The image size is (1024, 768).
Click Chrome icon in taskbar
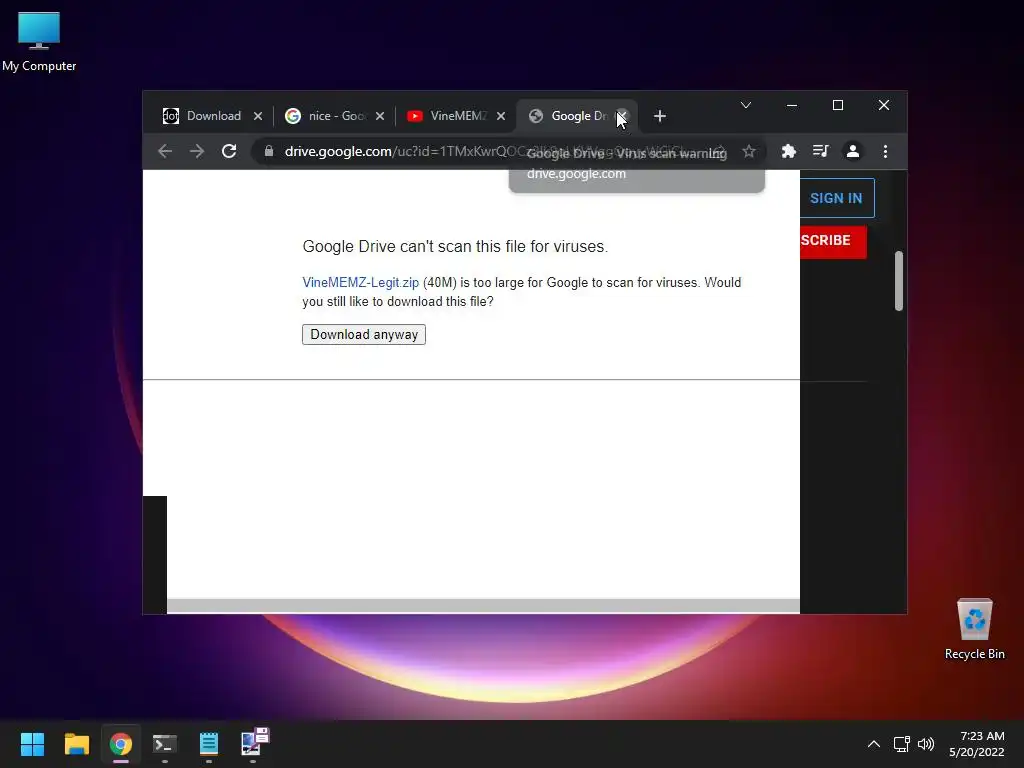121,744
